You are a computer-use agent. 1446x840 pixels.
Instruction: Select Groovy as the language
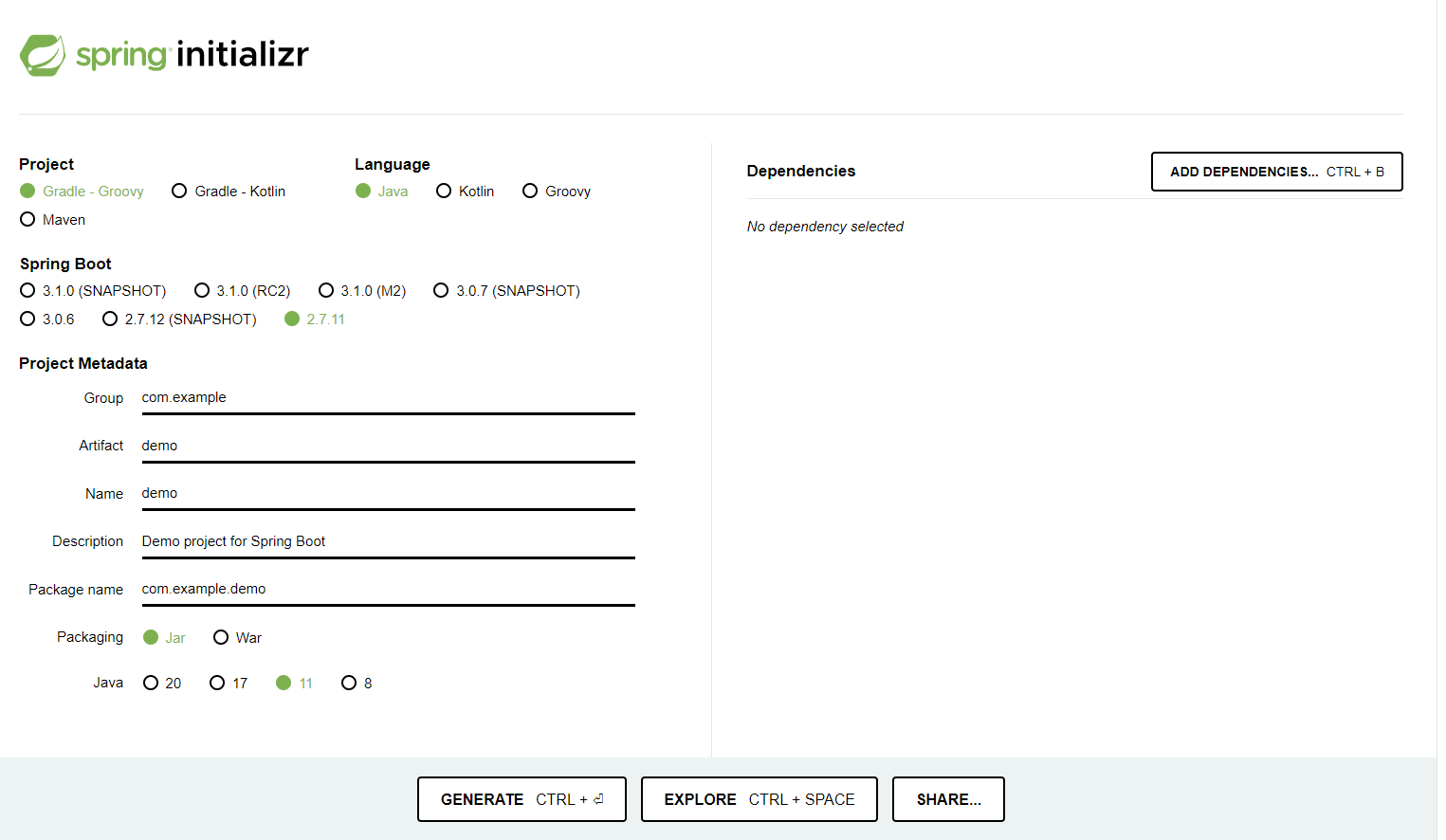click(557, 192)
